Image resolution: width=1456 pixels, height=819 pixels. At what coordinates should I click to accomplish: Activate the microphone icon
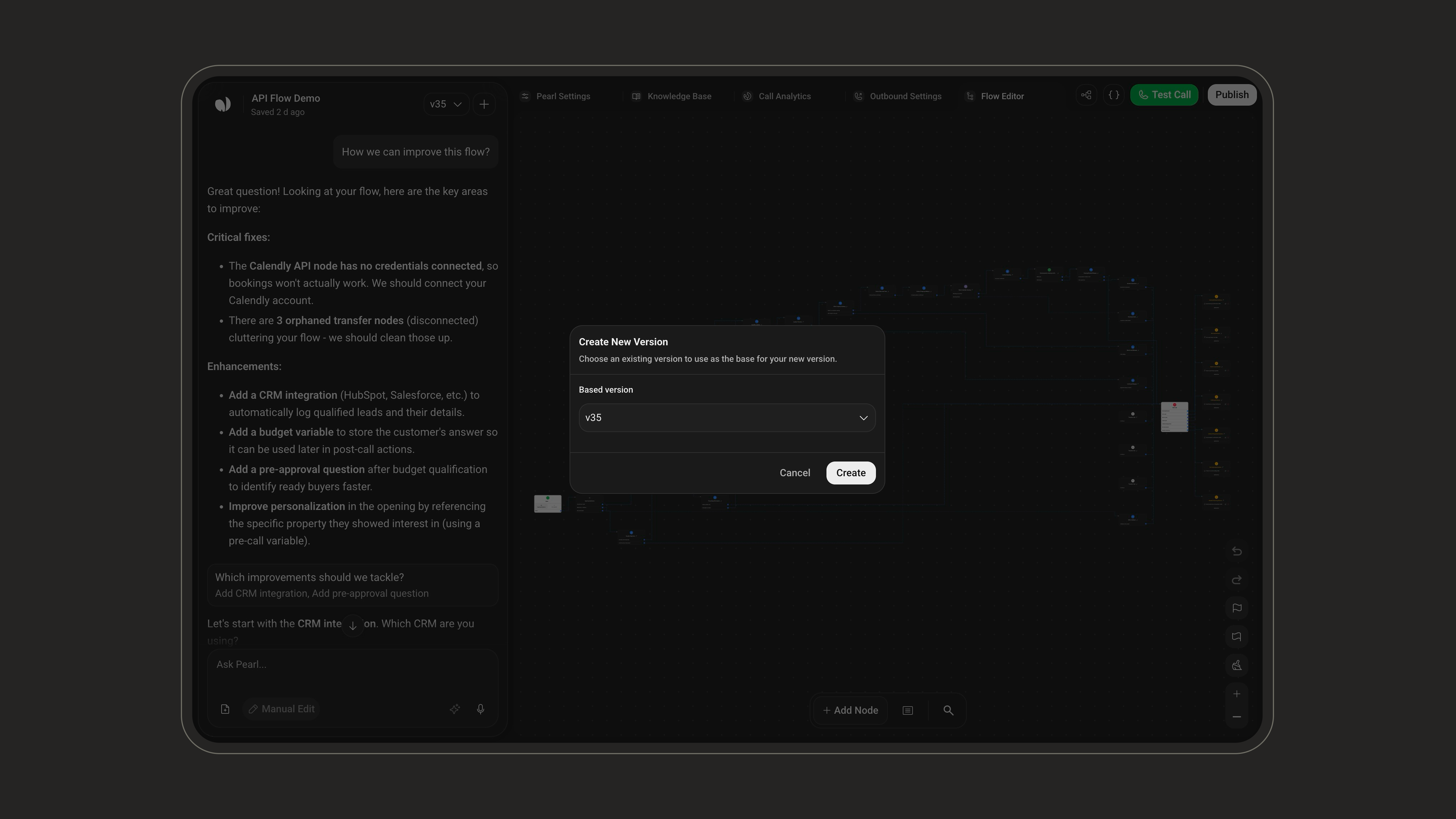(480, 709)
